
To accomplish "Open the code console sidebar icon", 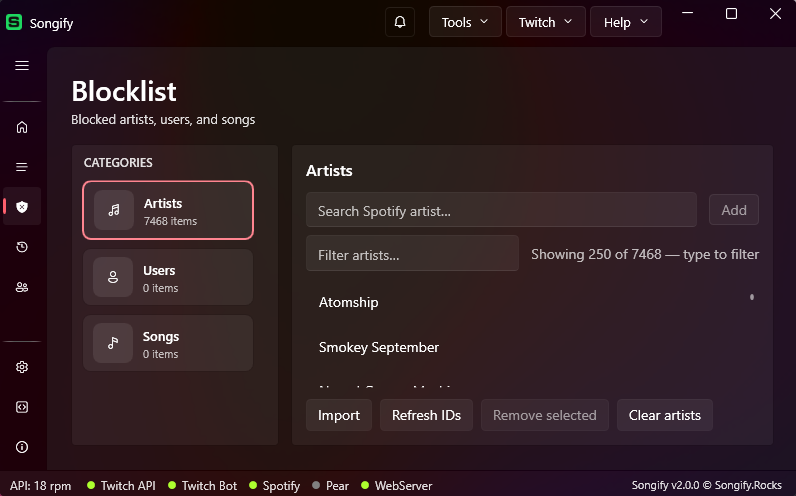I will [22, 407].
